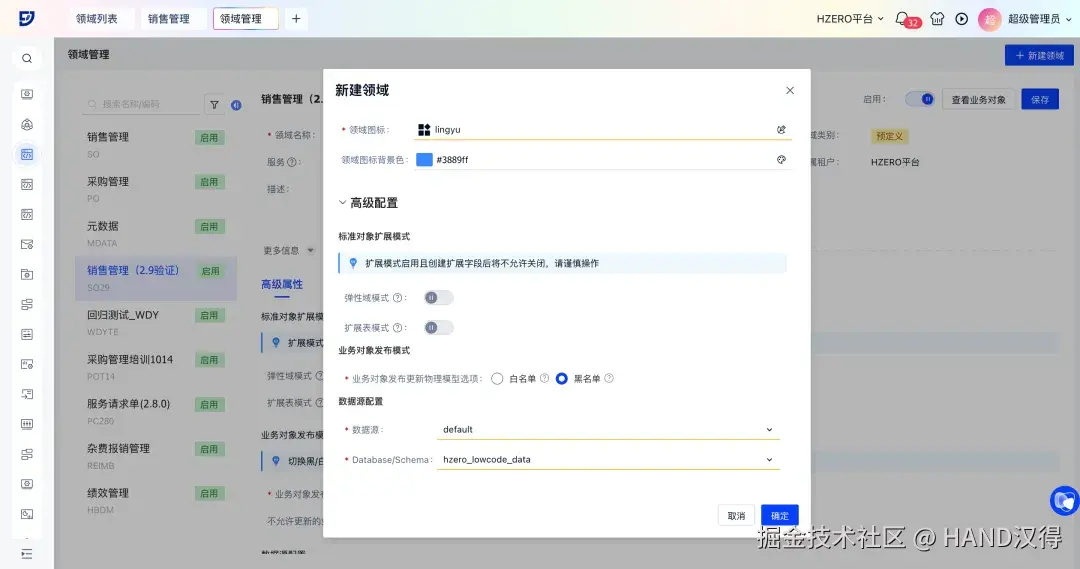This screenshot has width=1080, height=569.
Task: Collapse the 高级配置 section
Action: [x=368, y=203]
